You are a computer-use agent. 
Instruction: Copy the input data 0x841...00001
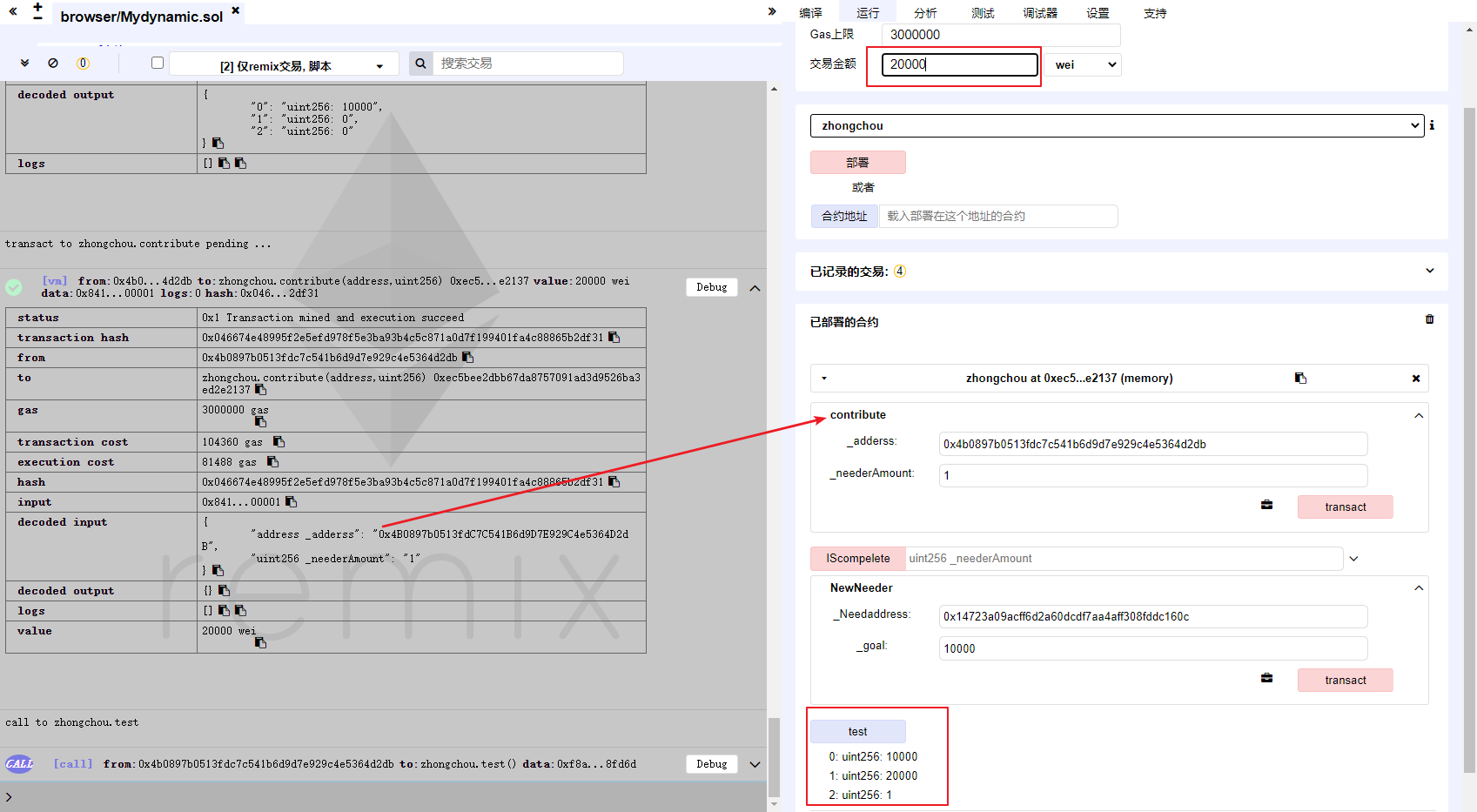click(291, 502)
